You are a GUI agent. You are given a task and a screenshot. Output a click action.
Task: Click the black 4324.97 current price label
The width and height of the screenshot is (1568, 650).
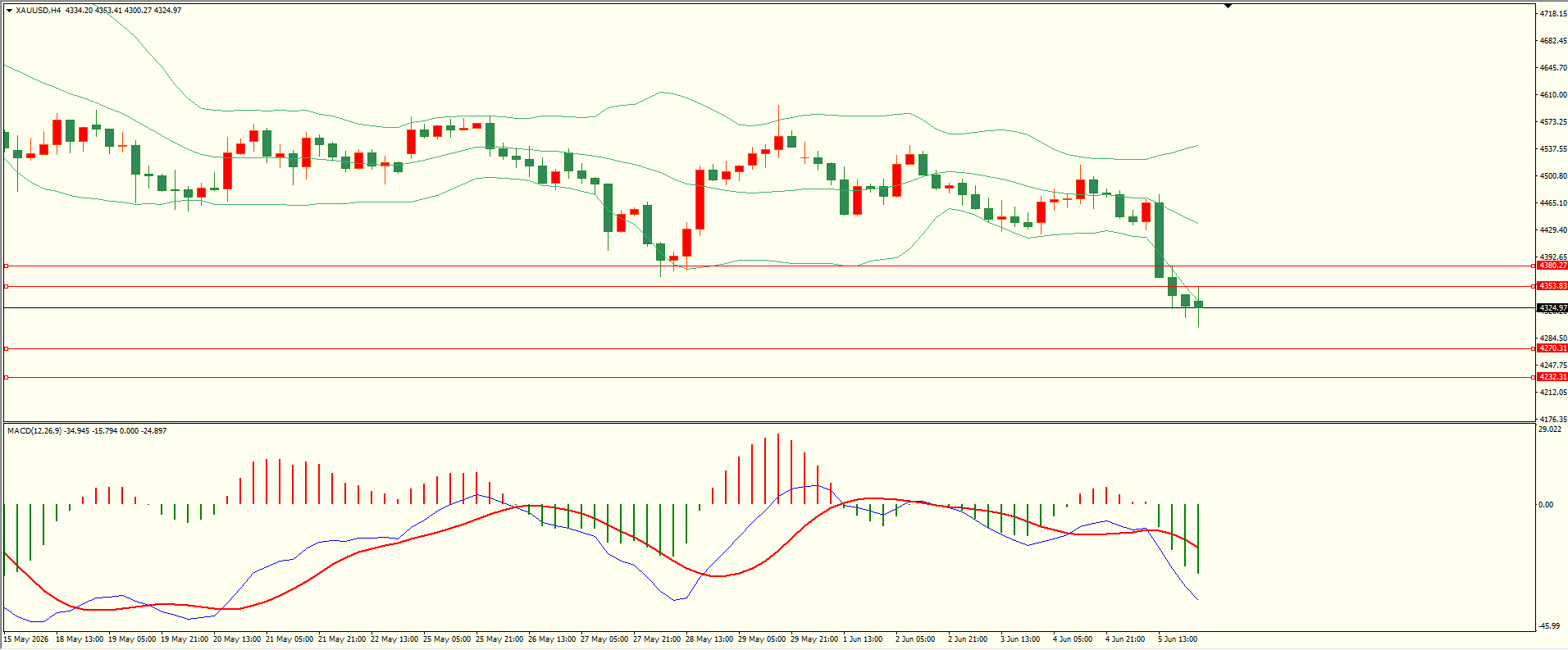(x=1552, y=308)
